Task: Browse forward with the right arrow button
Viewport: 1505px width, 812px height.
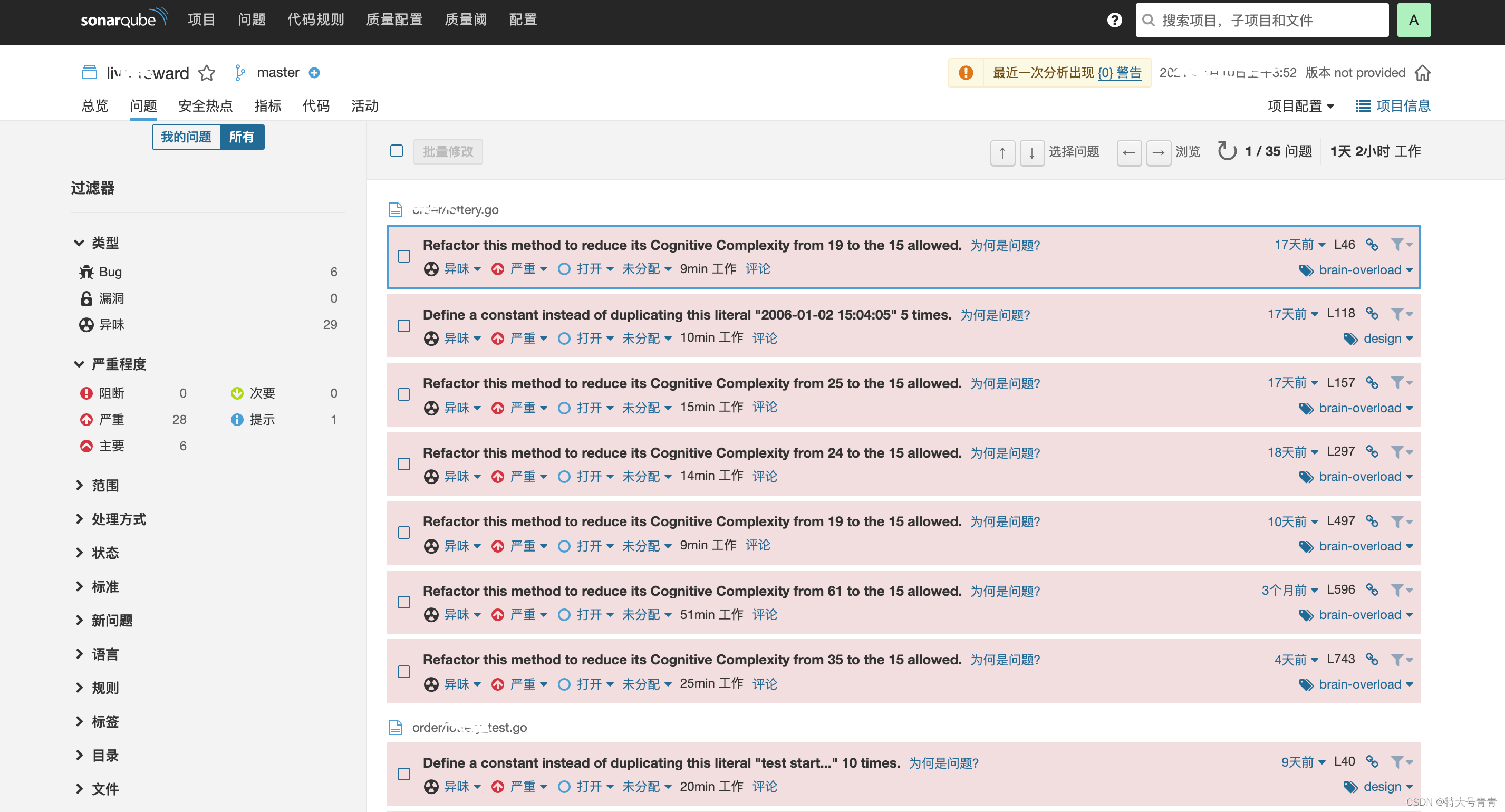Action: coord(1158,152)
